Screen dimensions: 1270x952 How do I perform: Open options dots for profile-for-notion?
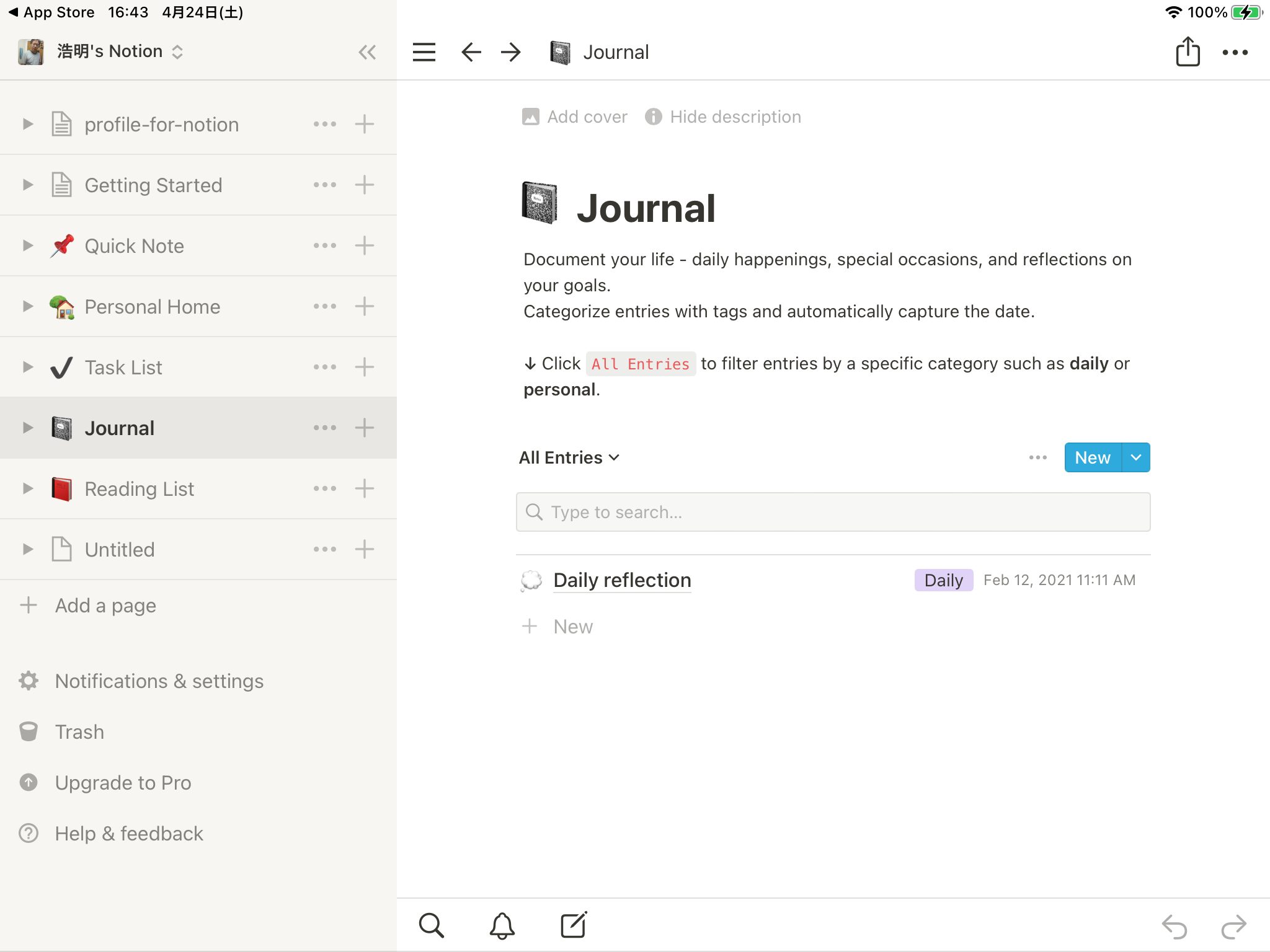tap(325, 124)
